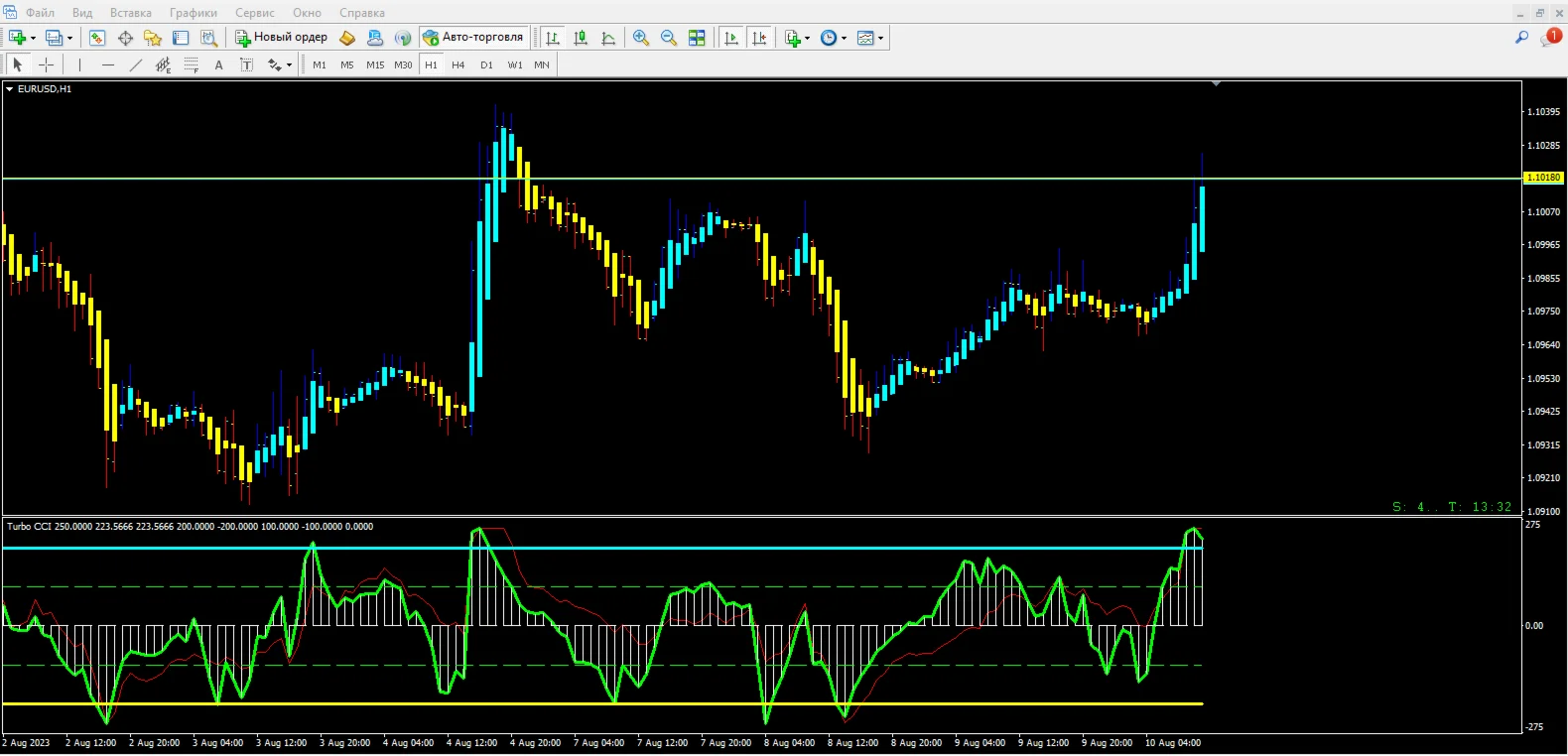The image size is (1568, 756).
Task: Open the Signals broadcast icon
Action: coord(403,38)
